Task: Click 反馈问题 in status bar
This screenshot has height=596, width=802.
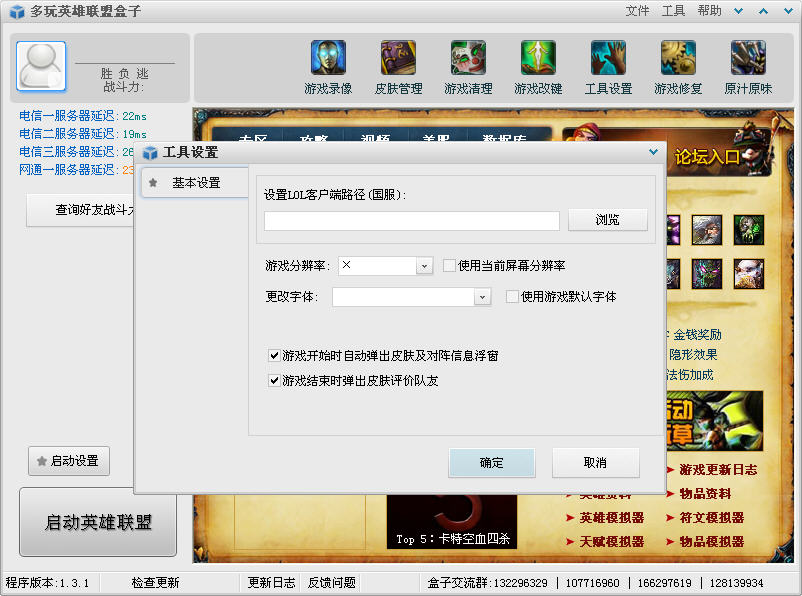Action: click(331, 583)
